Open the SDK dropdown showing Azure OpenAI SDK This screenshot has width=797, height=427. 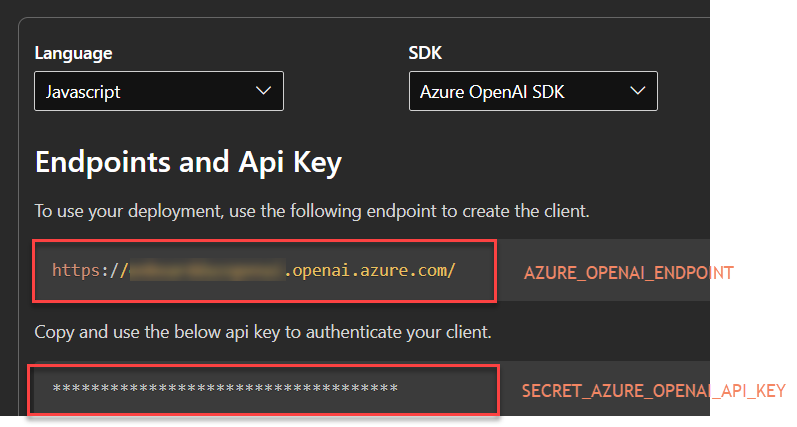(533, 91)
